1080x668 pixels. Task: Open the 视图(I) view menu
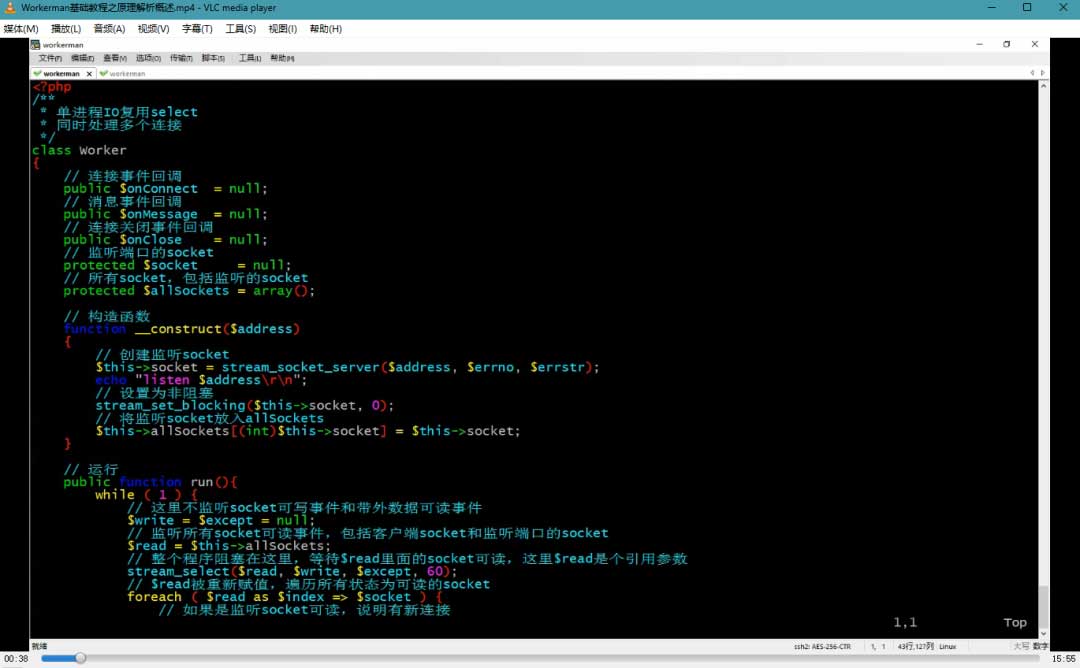click(x=283, y=29)
